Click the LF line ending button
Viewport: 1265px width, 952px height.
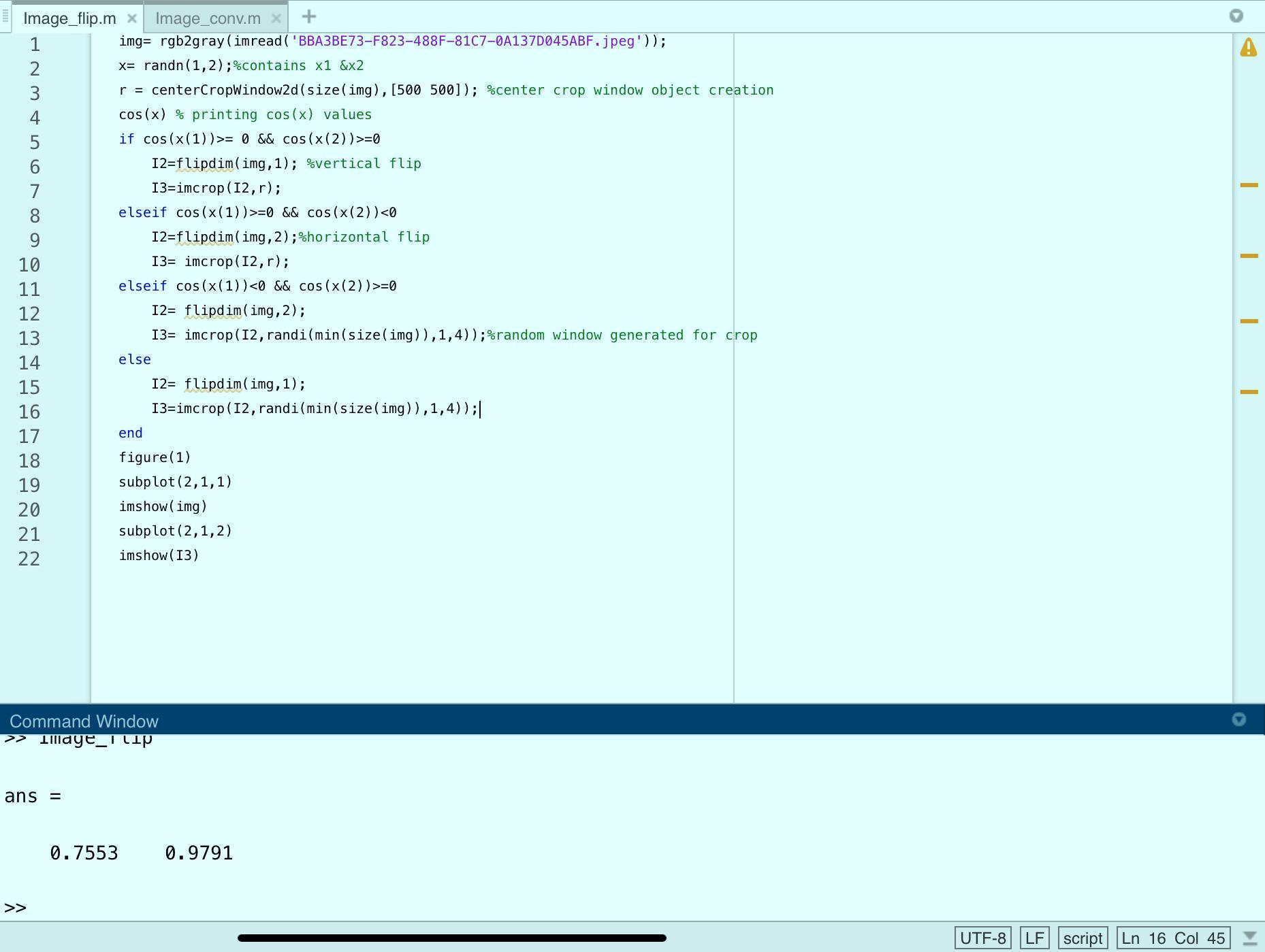coord(1034,938)
